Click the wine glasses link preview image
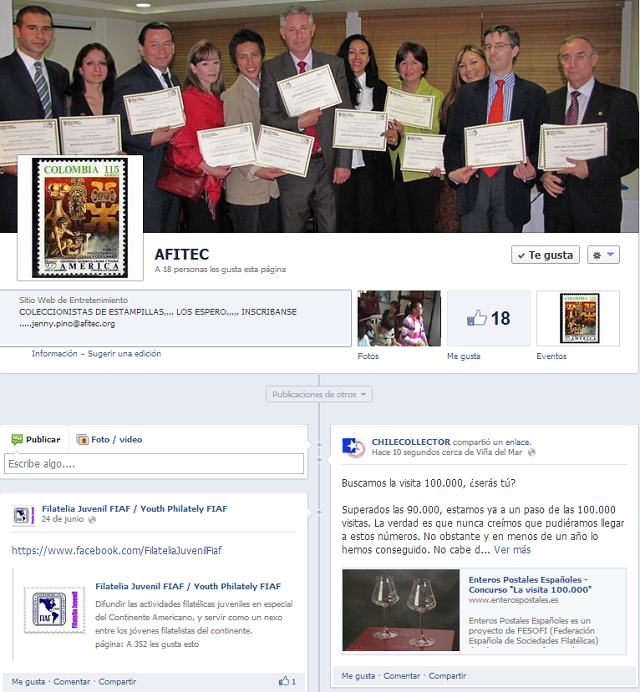The height and width of the screenshot is (692, 640). (x=401, y=610)
